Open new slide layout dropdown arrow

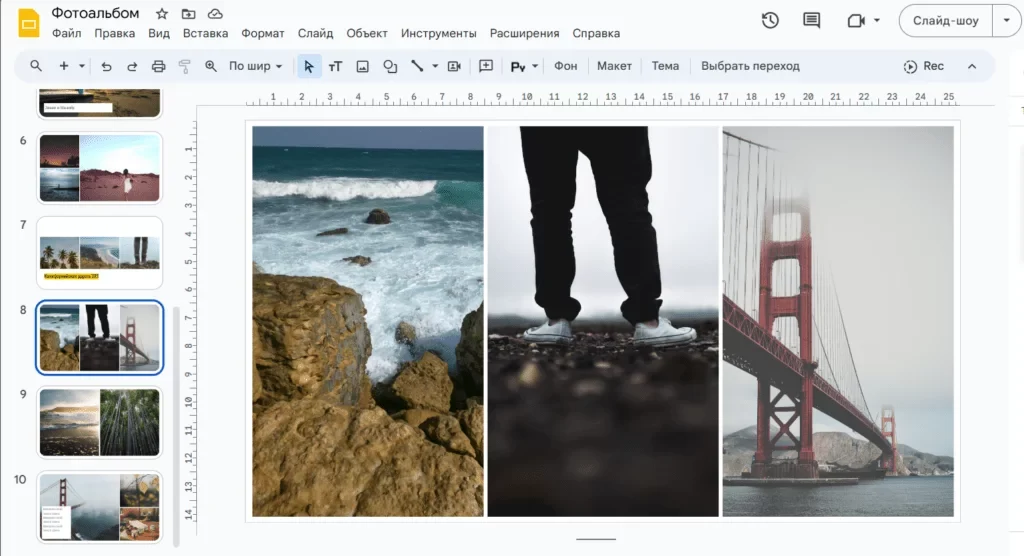pos(82,66)
